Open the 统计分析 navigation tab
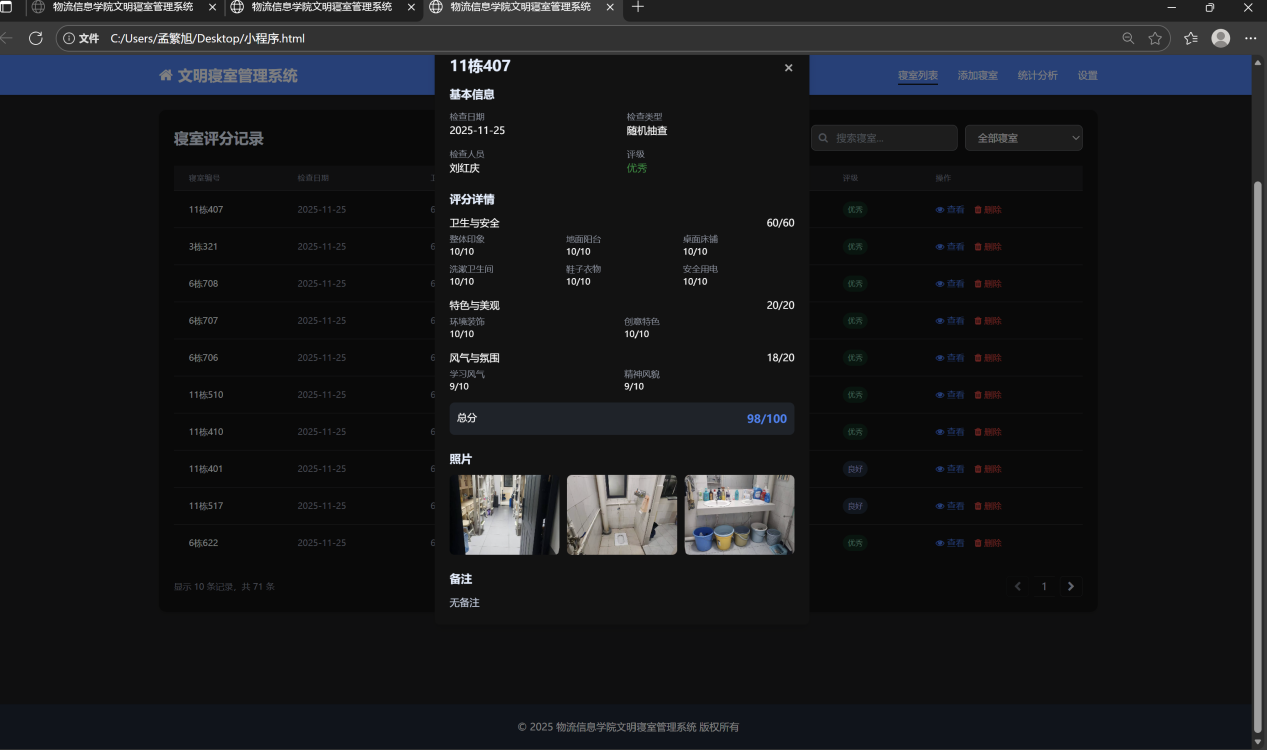 pos(1037,76)
